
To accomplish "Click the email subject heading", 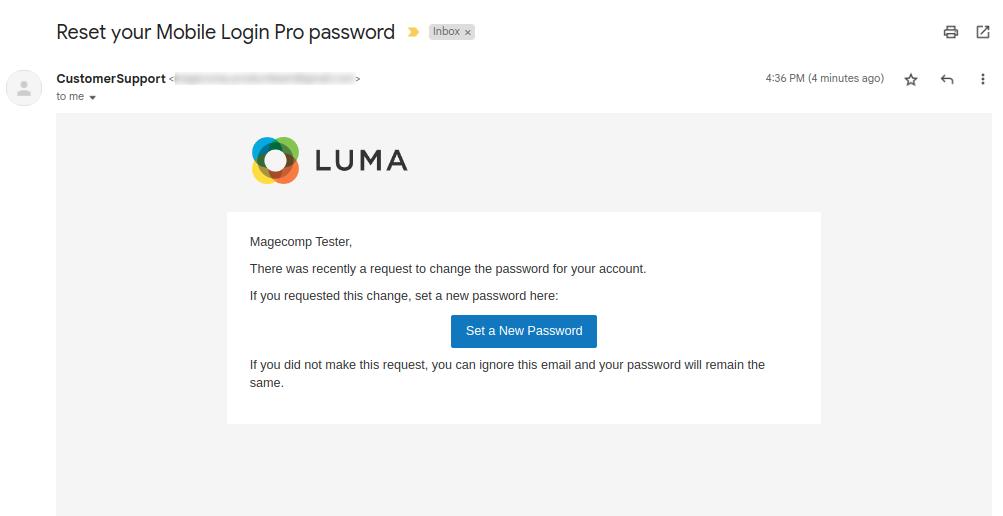I will pyautogui.click(x=225, y=32).
